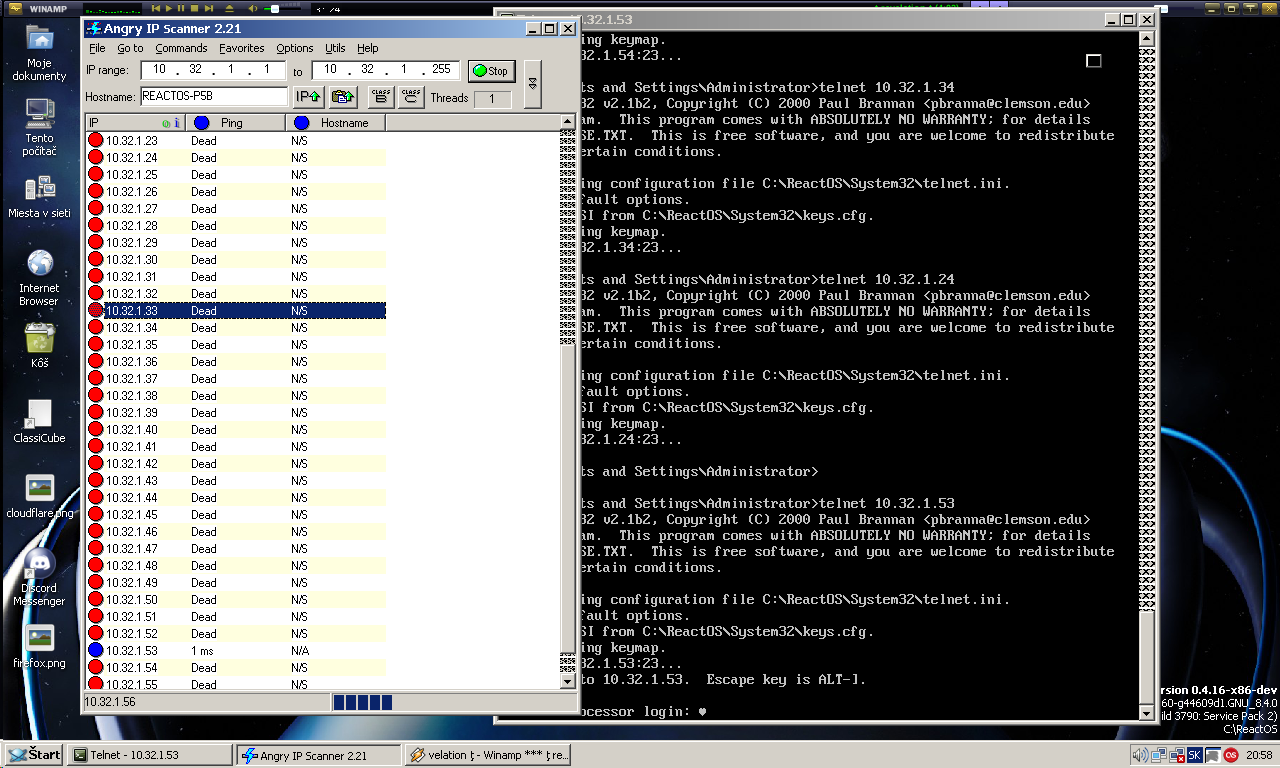Click the Hostname column header
Viewport: 1280px width, 768px height.
click(x=344, y=123)
